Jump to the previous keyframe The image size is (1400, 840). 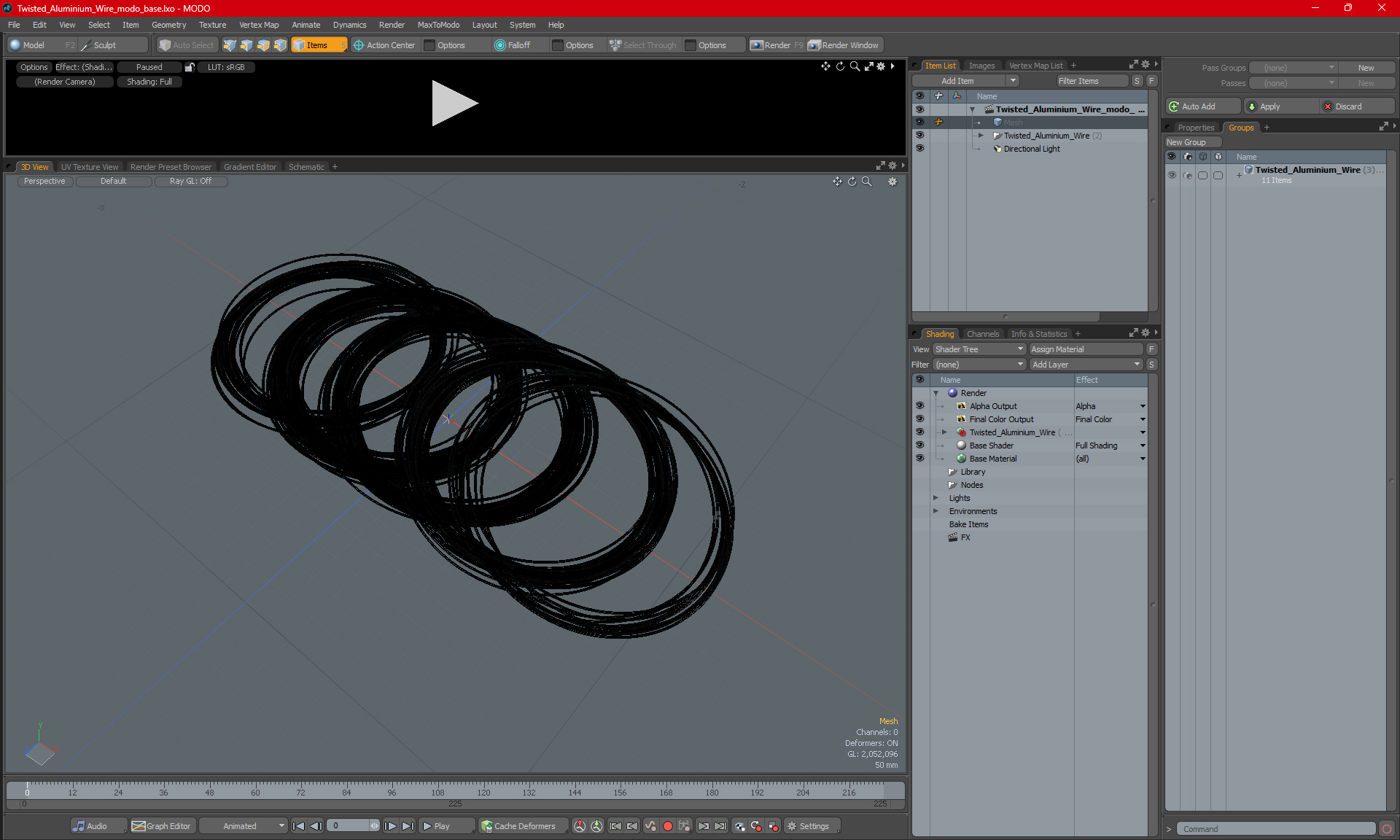(x=632, y=826)
